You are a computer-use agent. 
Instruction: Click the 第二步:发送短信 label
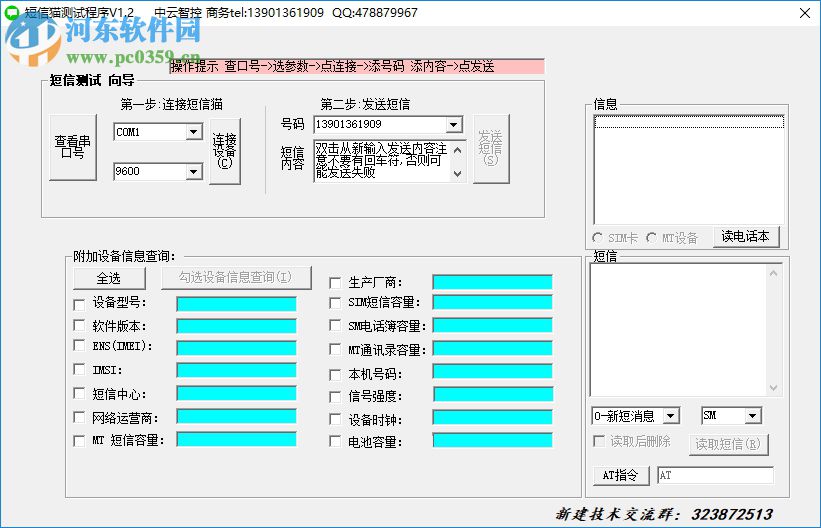(x=365, y=104)
